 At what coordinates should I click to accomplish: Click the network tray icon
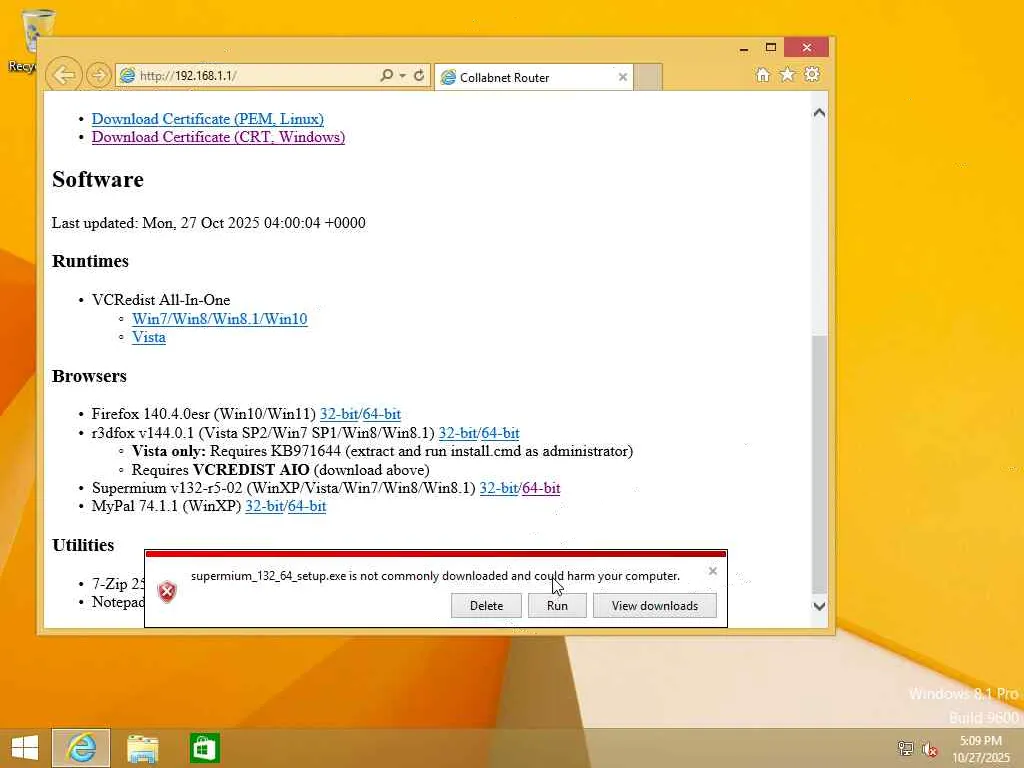point(905,748)
